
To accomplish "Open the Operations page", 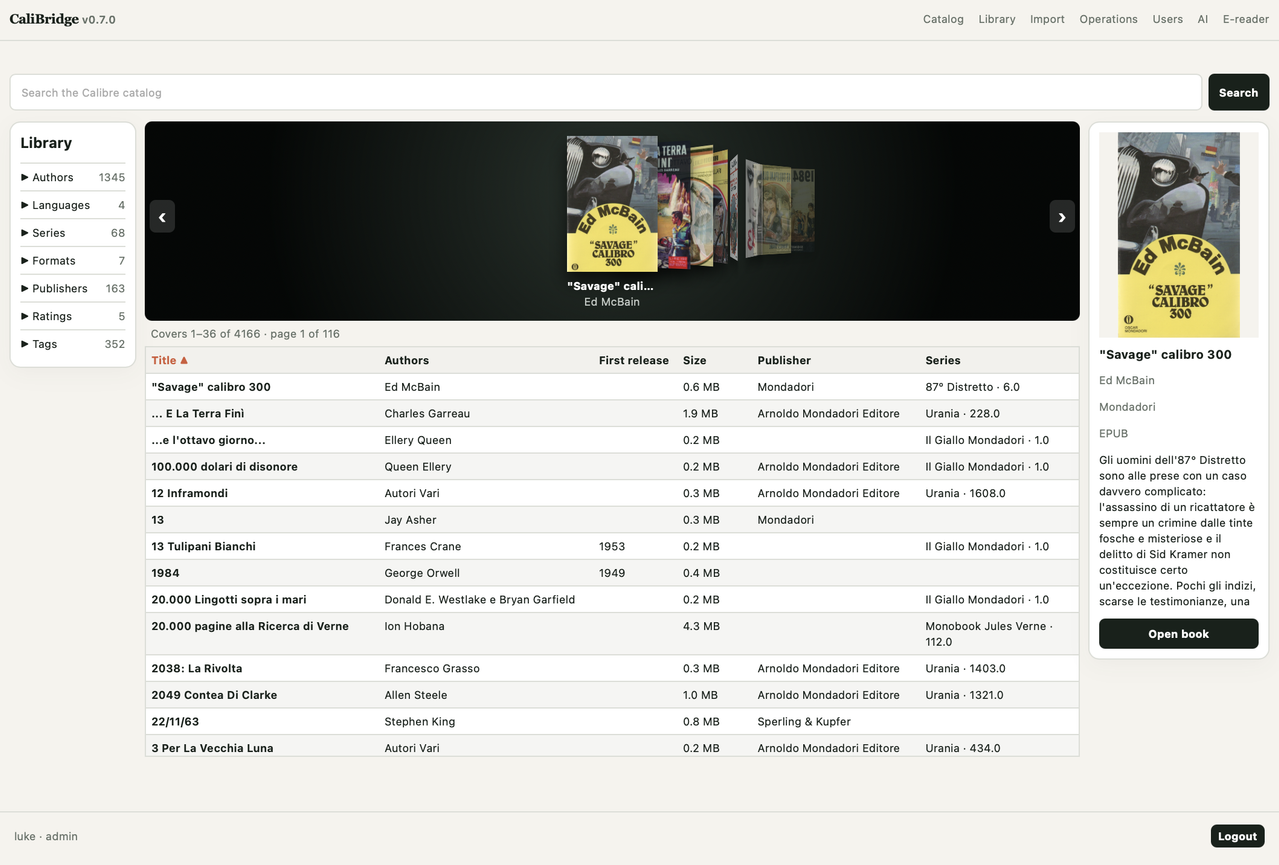I will [1108, 19].
